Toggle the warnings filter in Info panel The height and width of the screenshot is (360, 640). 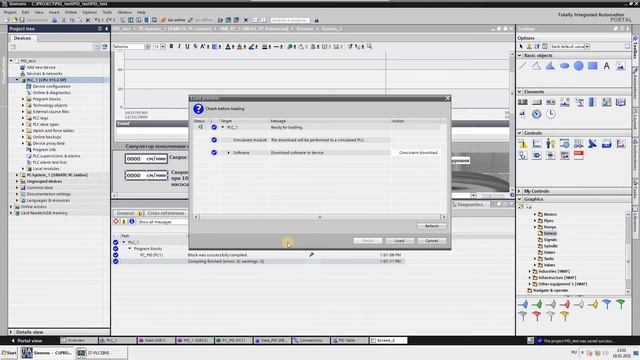[124, 222]
